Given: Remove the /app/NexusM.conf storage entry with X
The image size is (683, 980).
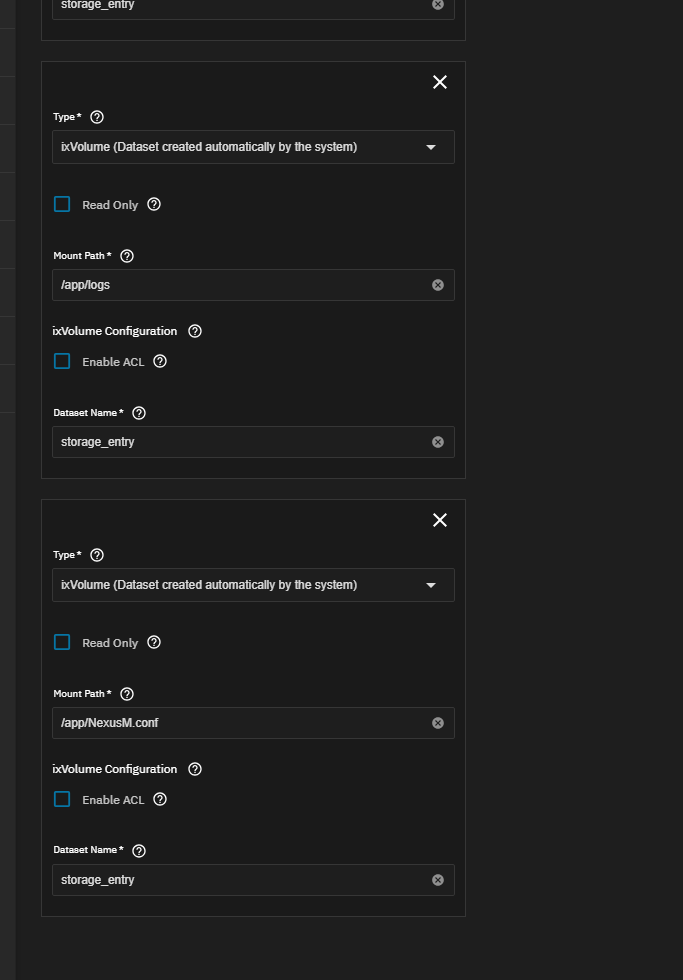Looking at the screenshot, I should (440, 521).
